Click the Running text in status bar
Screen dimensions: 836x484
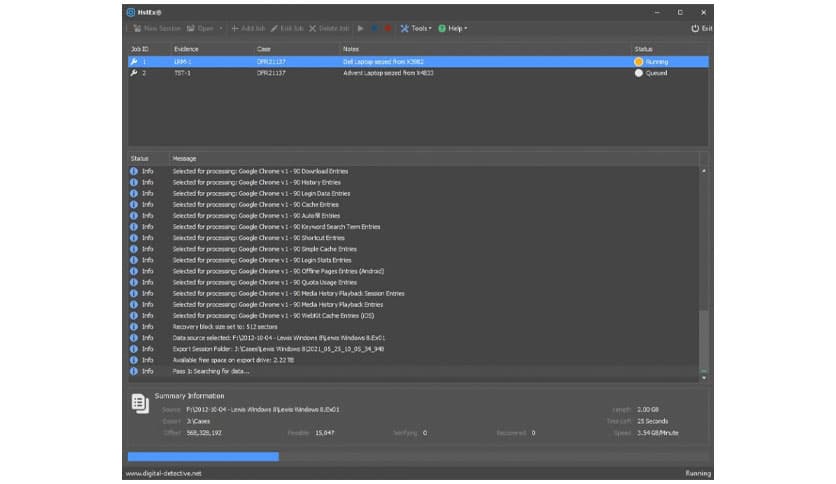698,473
